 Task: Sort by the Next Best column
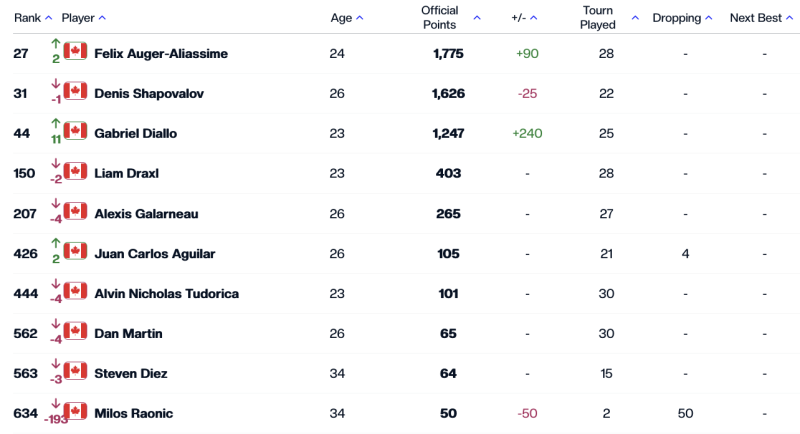click(x=789, y=18)
